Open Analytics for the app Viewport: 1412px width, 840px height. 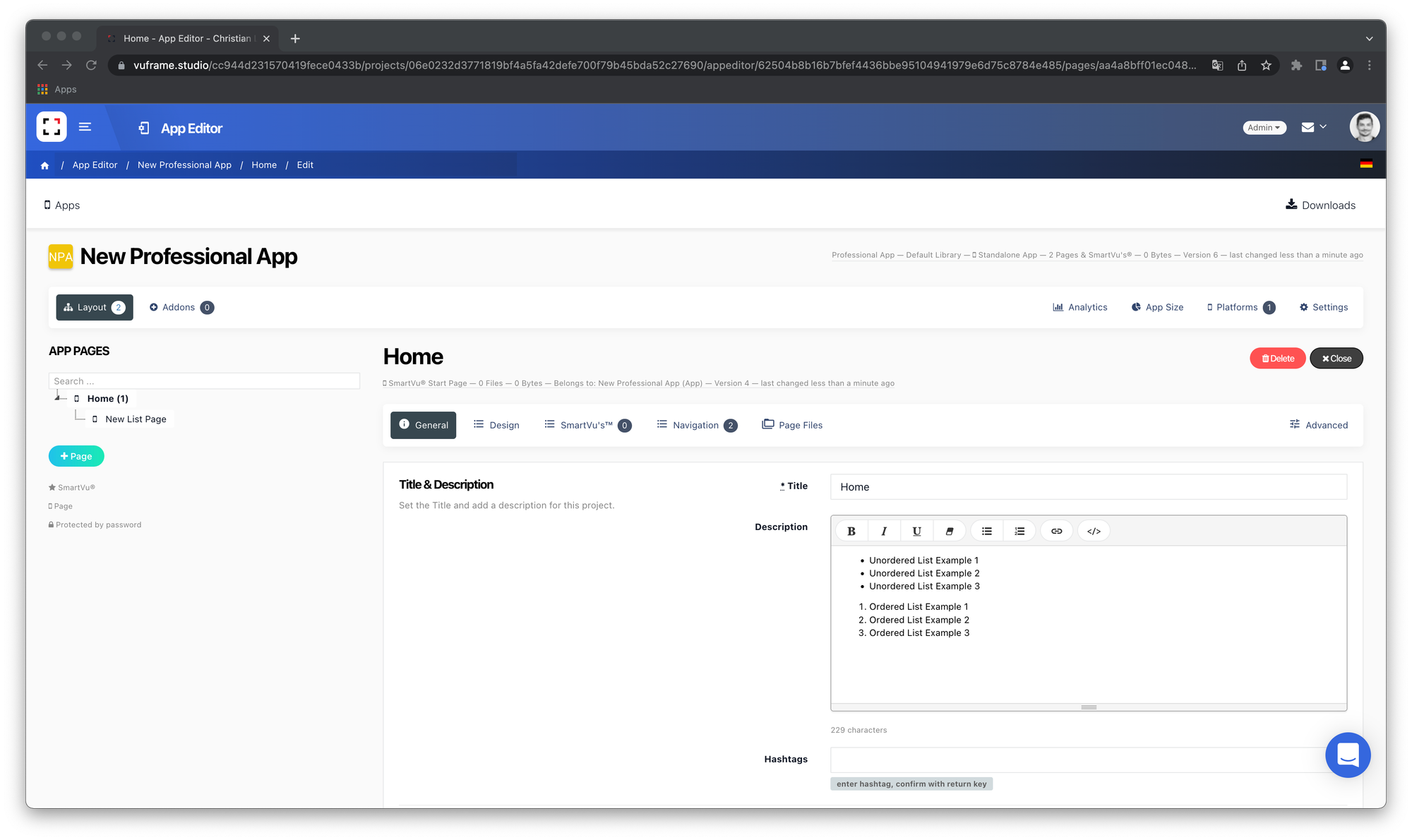pyautogui.click(x=1079, y=307)
